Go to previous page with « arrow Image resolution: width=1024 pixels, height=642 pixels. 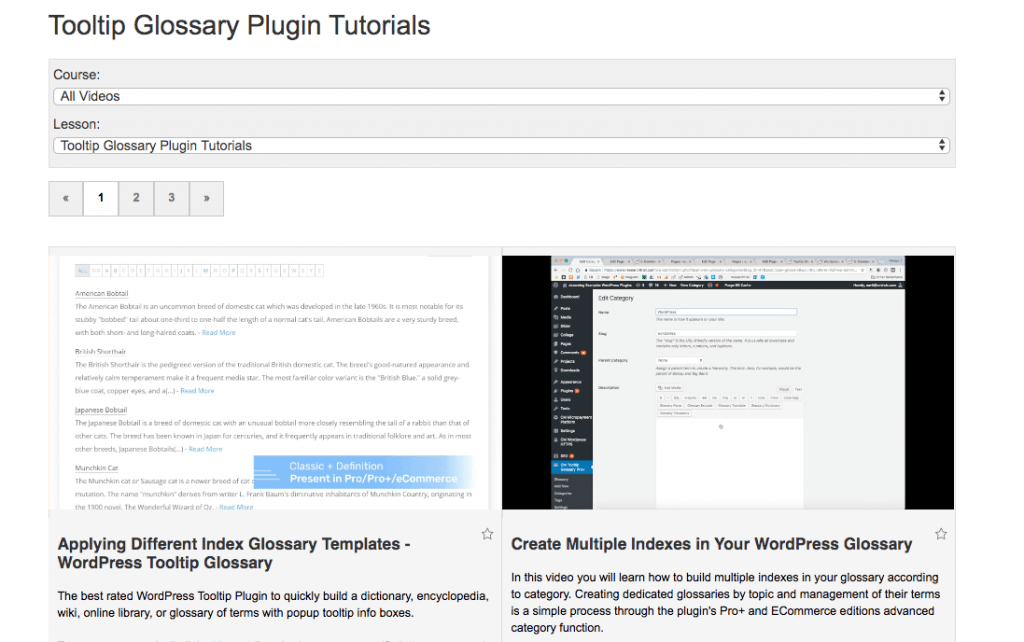(x=66, y=198)
